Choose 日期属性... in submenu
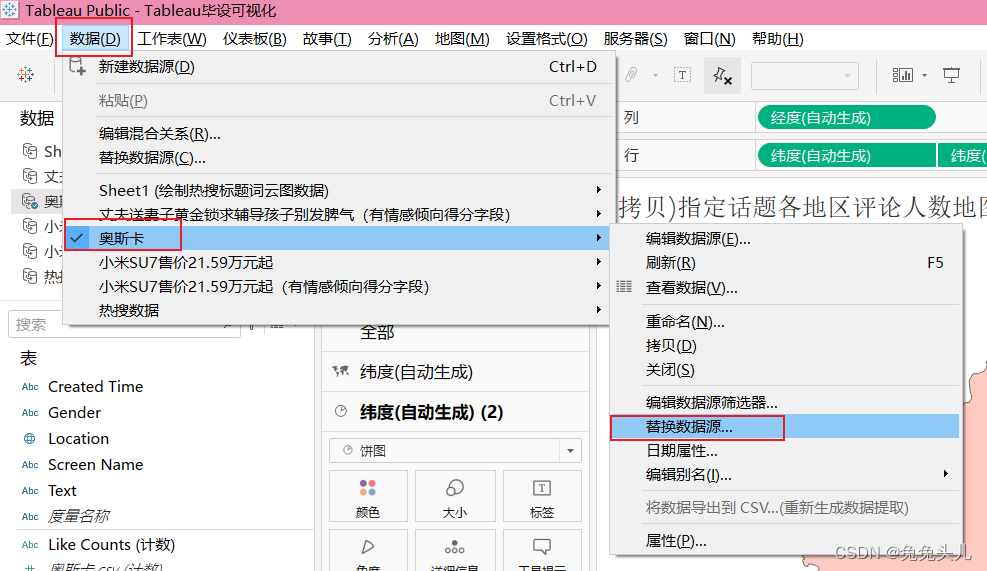 click(785, 451)
